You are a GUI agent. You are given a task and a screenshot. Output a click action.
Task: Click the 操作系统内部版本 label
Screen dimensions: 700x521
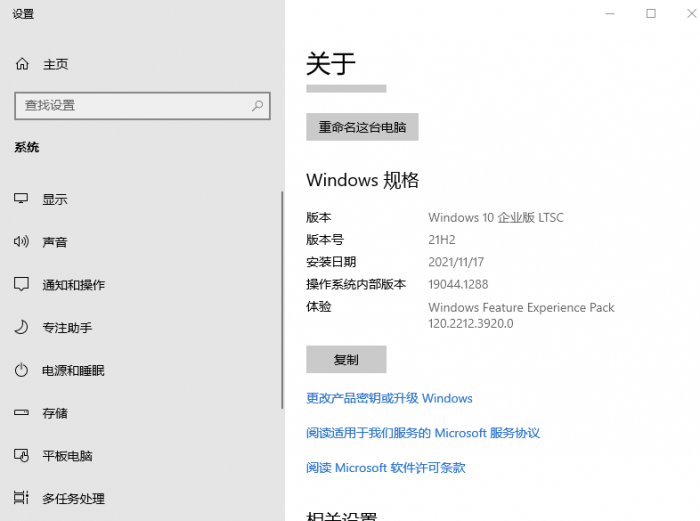coord(356,284)
